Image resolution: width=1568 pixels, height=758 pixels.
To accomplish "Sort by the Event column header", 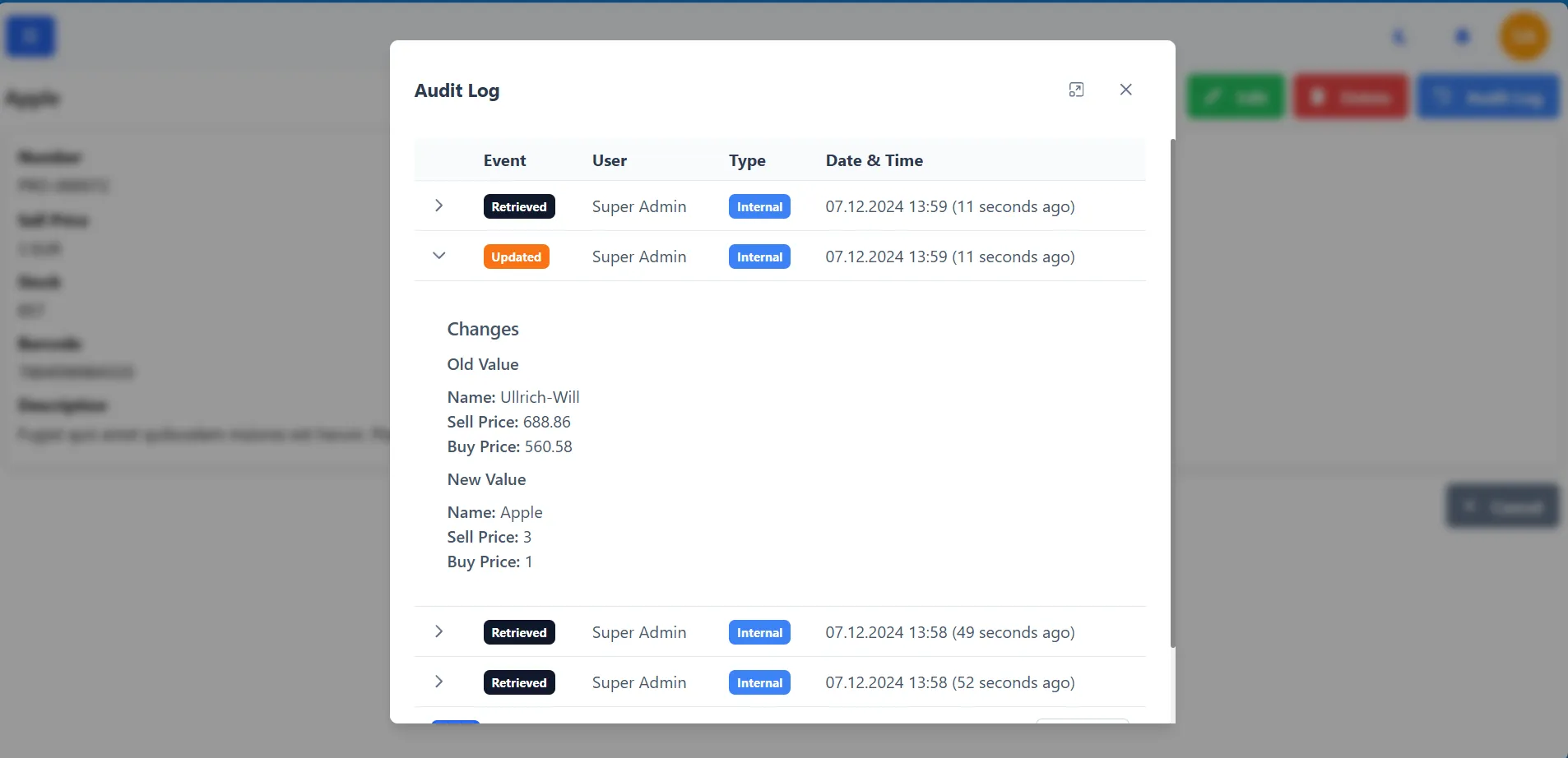I will click(504, 160).
